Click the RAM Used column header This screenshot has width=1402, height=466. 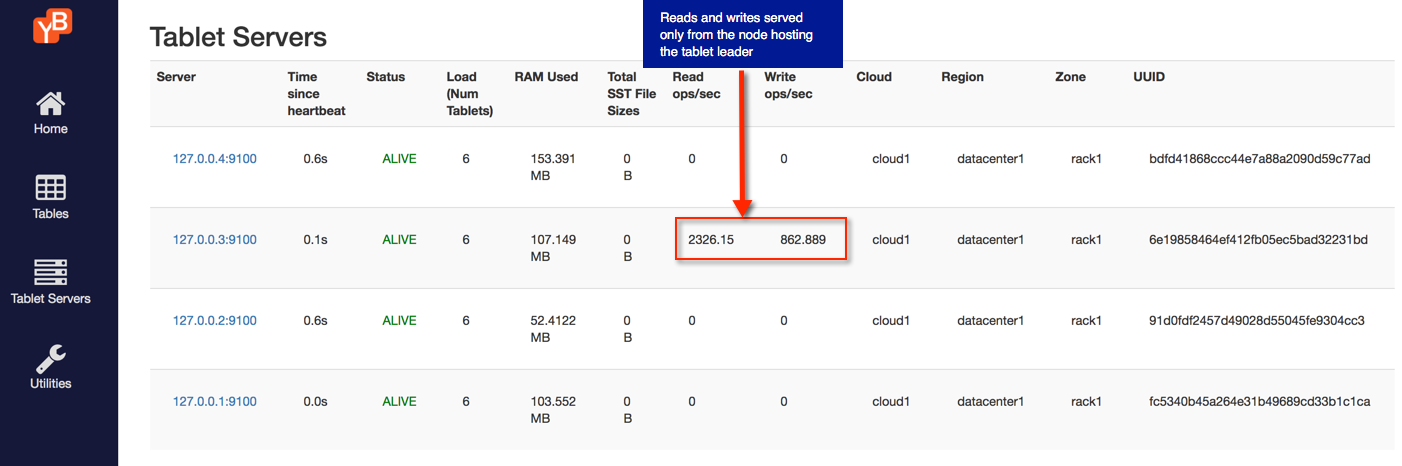546,77
